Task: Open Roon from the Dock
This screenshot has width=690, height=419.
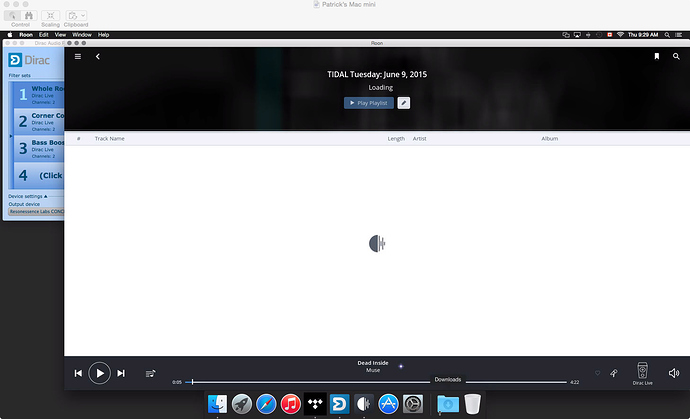Action: coord(364,404)
